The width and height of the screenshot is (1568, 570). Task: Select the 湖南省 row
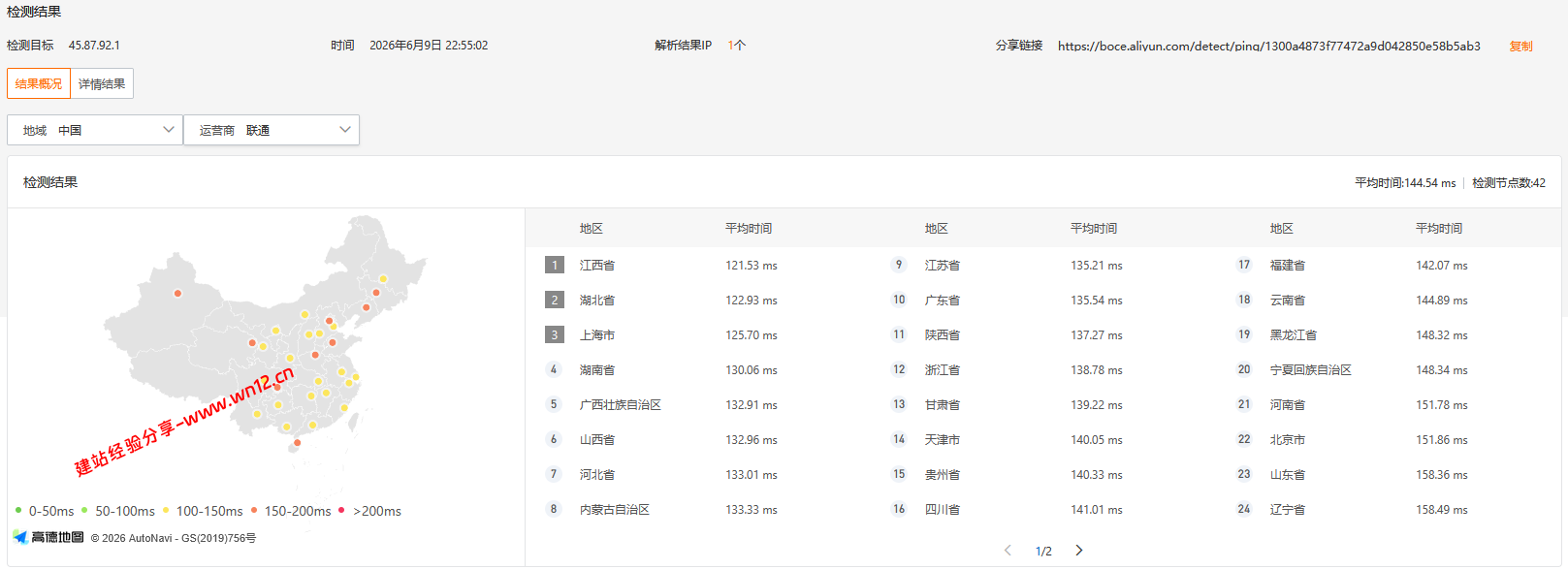[697, 369]
